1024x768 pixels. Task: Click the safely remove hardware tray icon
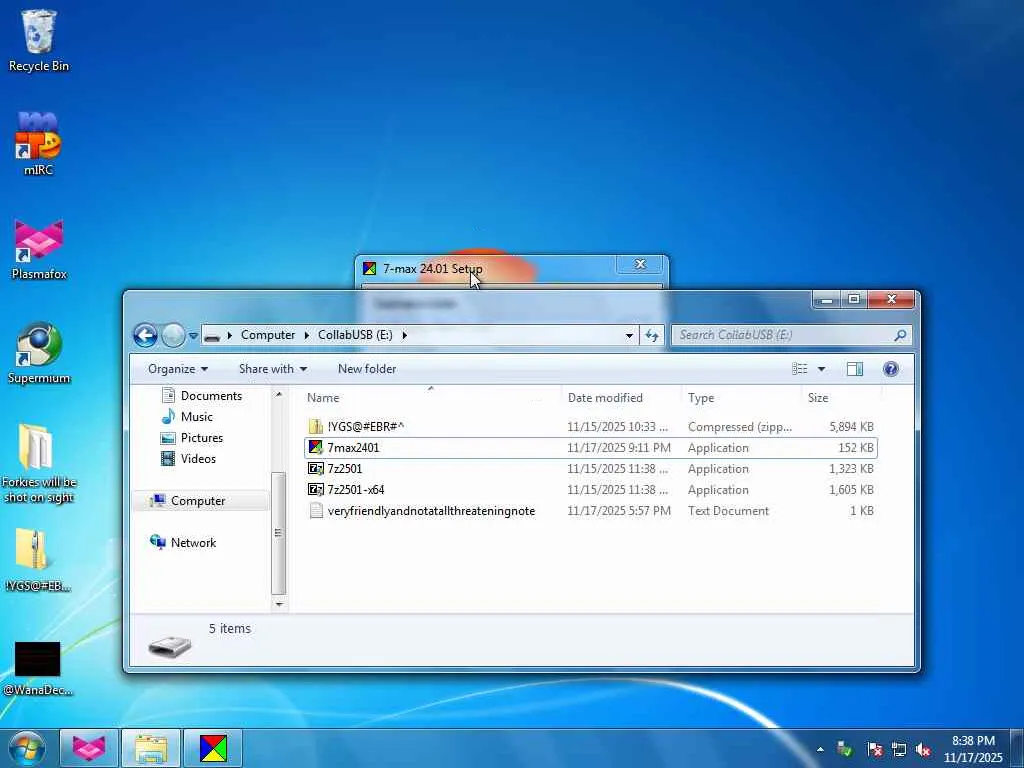point(844,749)
